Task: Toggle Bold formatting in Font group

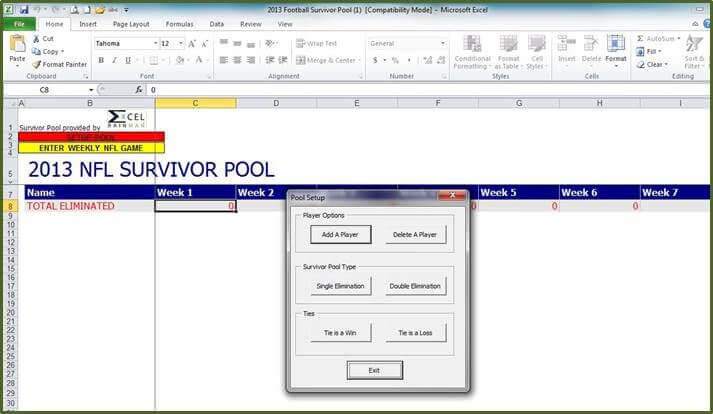Action: tap(101, 60)
